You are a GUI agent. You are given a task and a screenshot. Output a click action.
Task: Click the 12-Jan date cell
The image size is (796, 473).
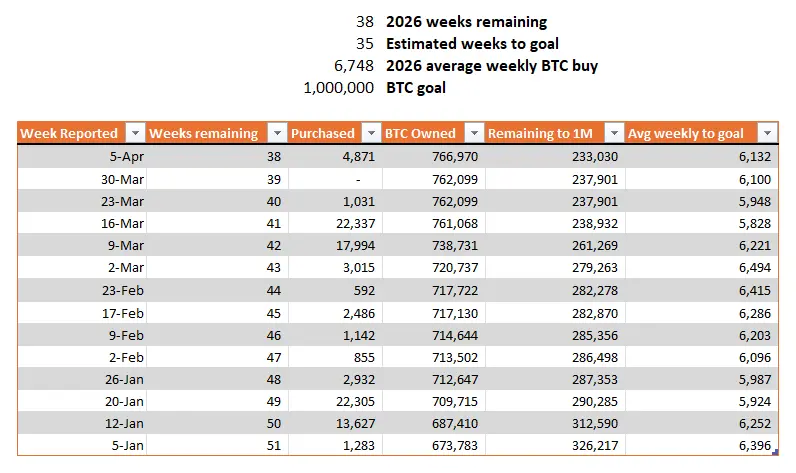click(x=122, y=422)
